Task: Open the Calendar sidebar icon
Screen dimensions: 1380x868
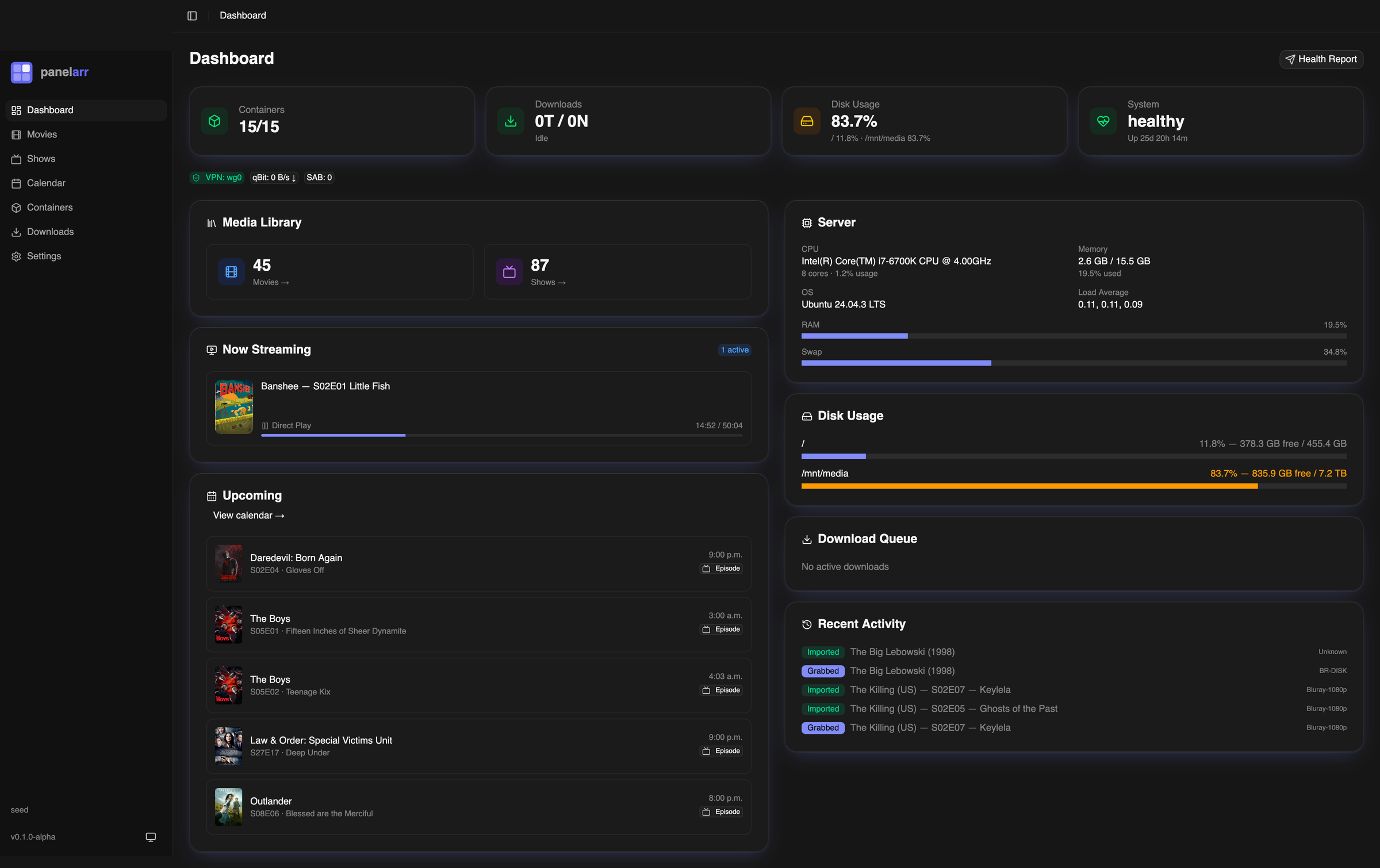Action: [17, 183]
